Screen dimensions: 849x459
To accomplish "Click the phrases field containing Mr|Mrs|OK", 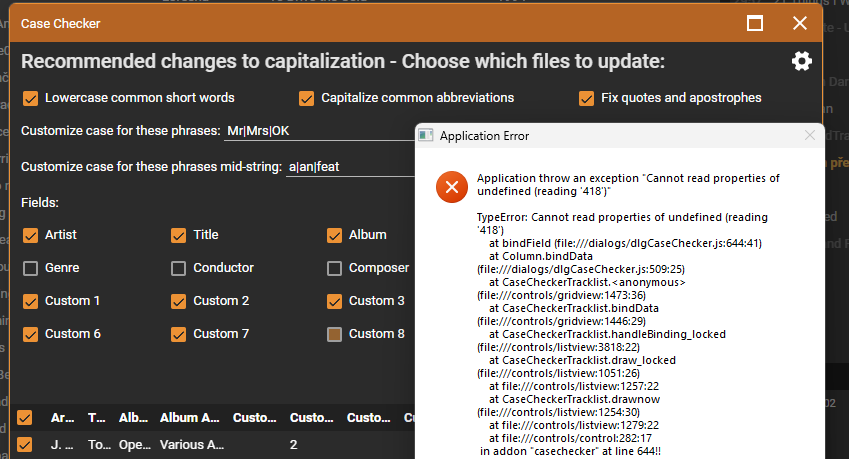I will point(320,131).
